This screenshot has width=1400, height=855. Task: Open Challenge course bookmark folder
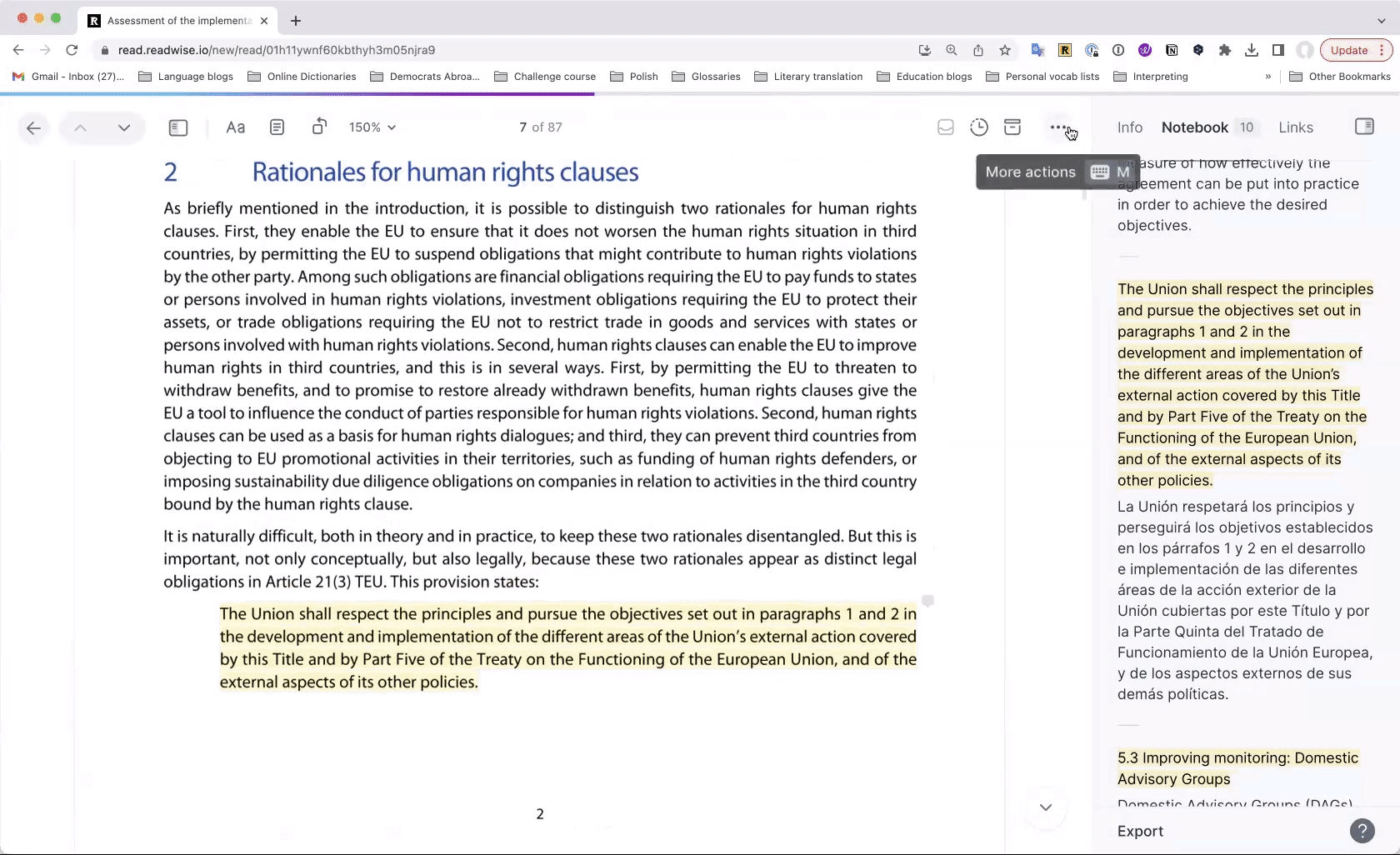coord(545,76)
